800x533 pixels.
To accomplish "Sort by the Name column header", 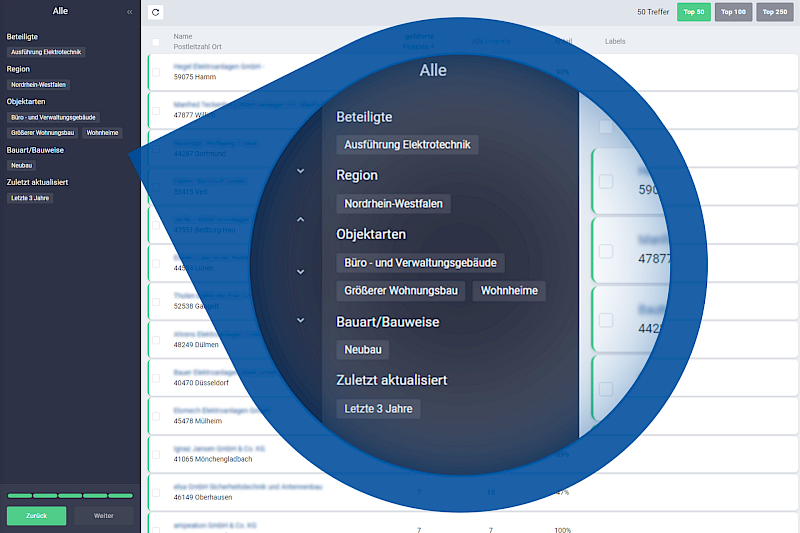I will [x=182, y=36].
